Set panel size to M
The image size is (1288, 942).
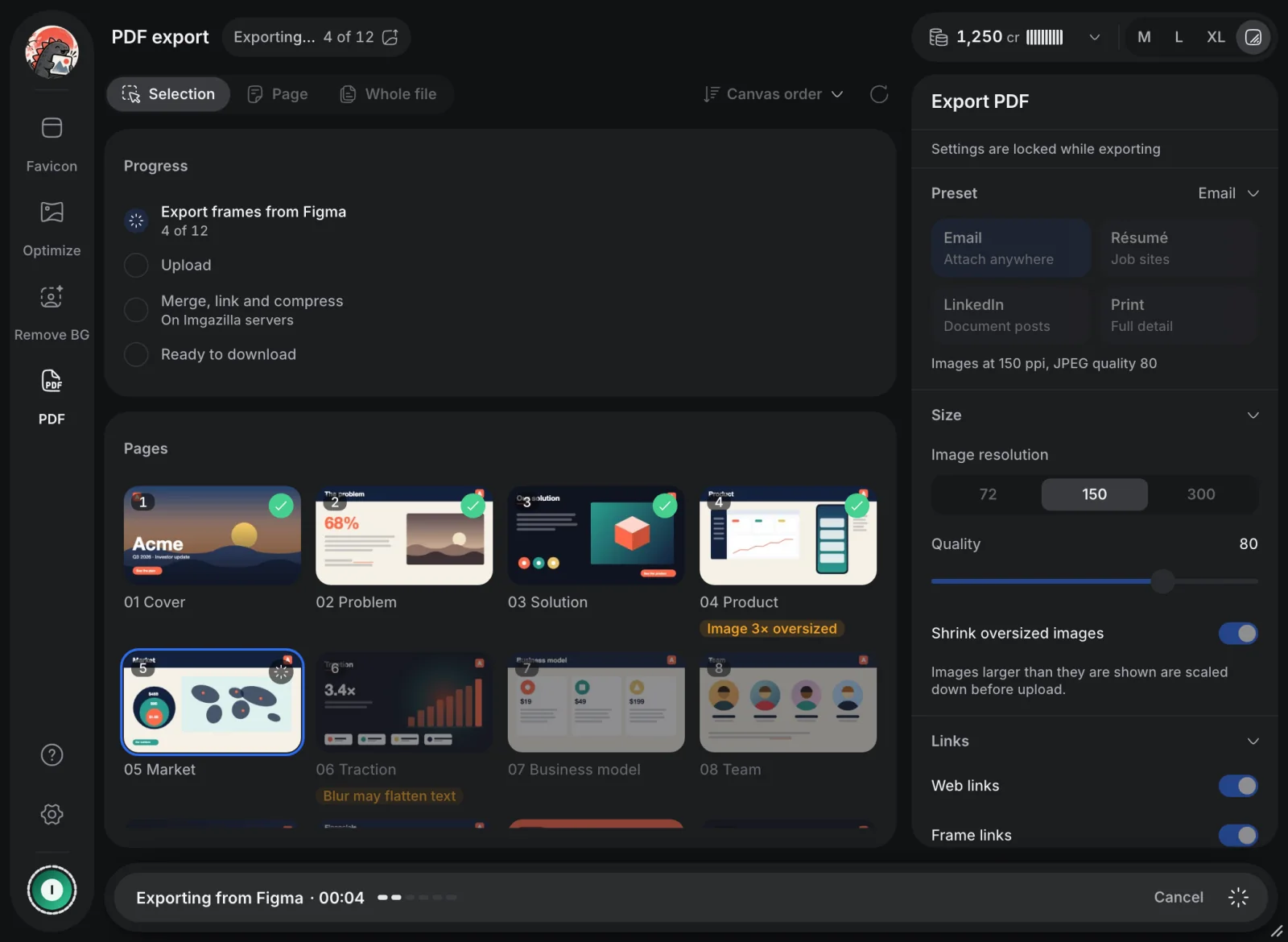click(x=1144, y=37)
